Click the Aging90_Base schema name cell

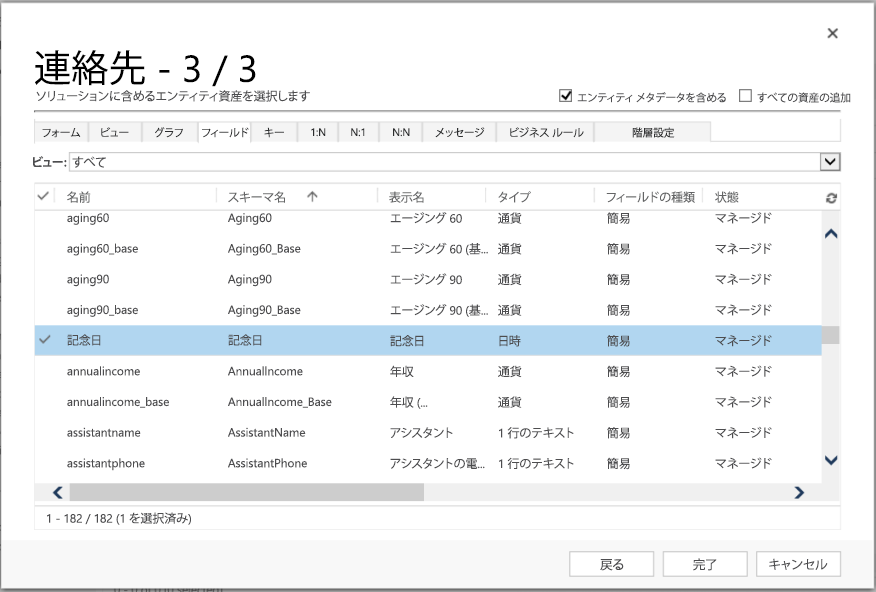coord(264,310)
